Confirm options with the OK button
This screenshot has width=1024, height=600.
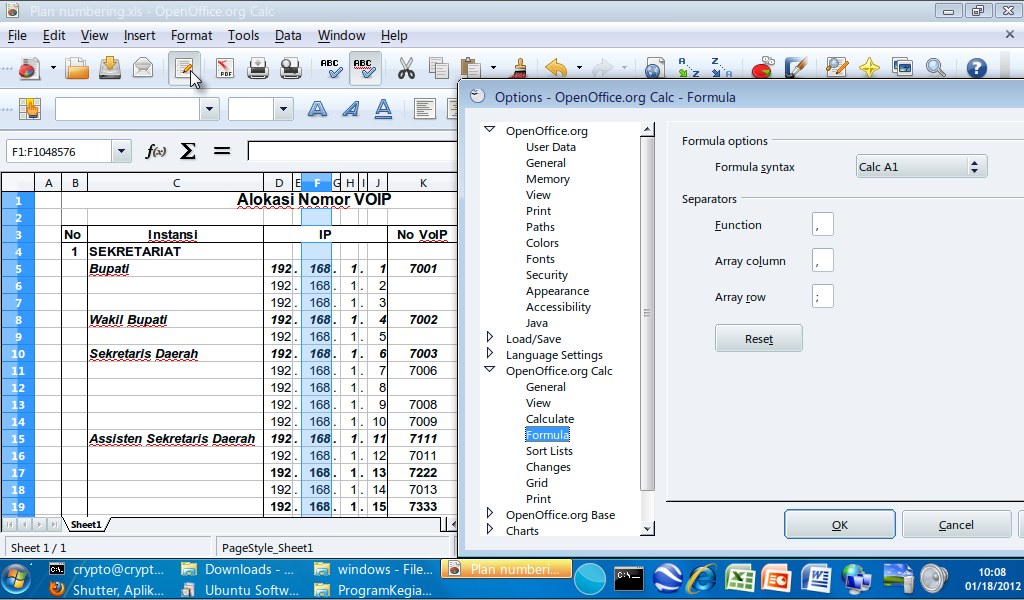pyautogui.click(x=839, y=523)
